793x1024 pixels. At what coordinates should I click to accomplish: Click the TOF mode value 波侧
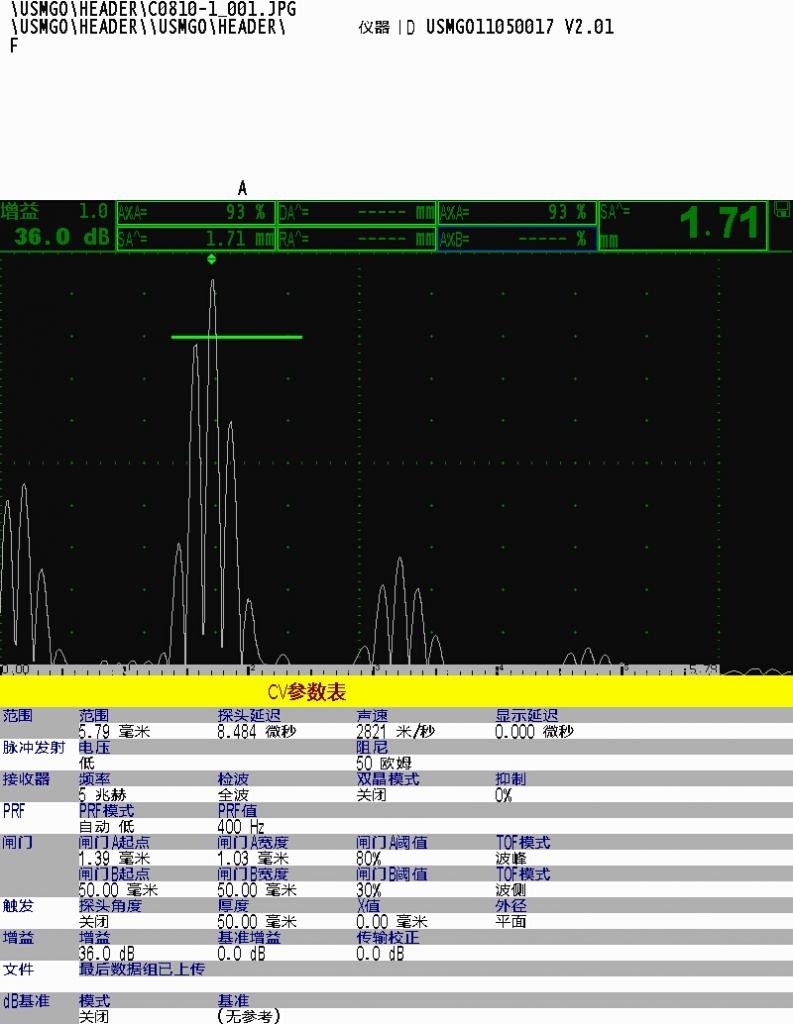pos(511,889)
